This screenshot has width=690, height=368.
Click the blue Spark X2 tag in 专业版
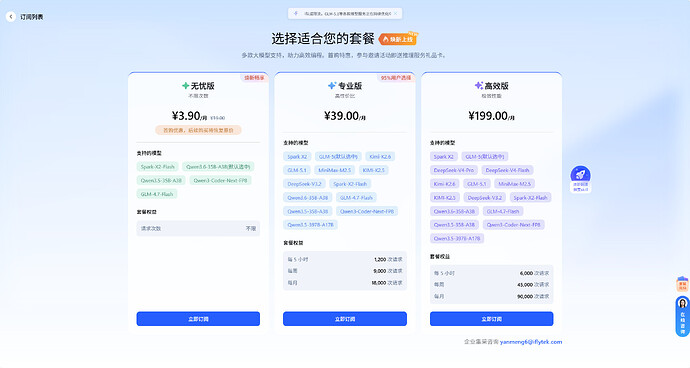pyautogui.click(x=297, y=156)
